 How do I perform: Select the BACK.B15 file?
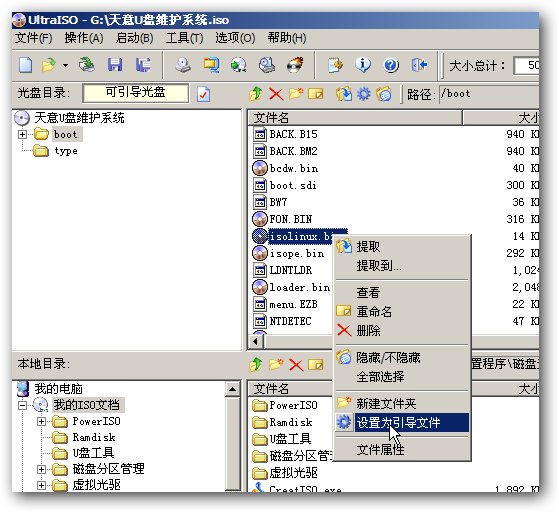[x=293, y=134]
